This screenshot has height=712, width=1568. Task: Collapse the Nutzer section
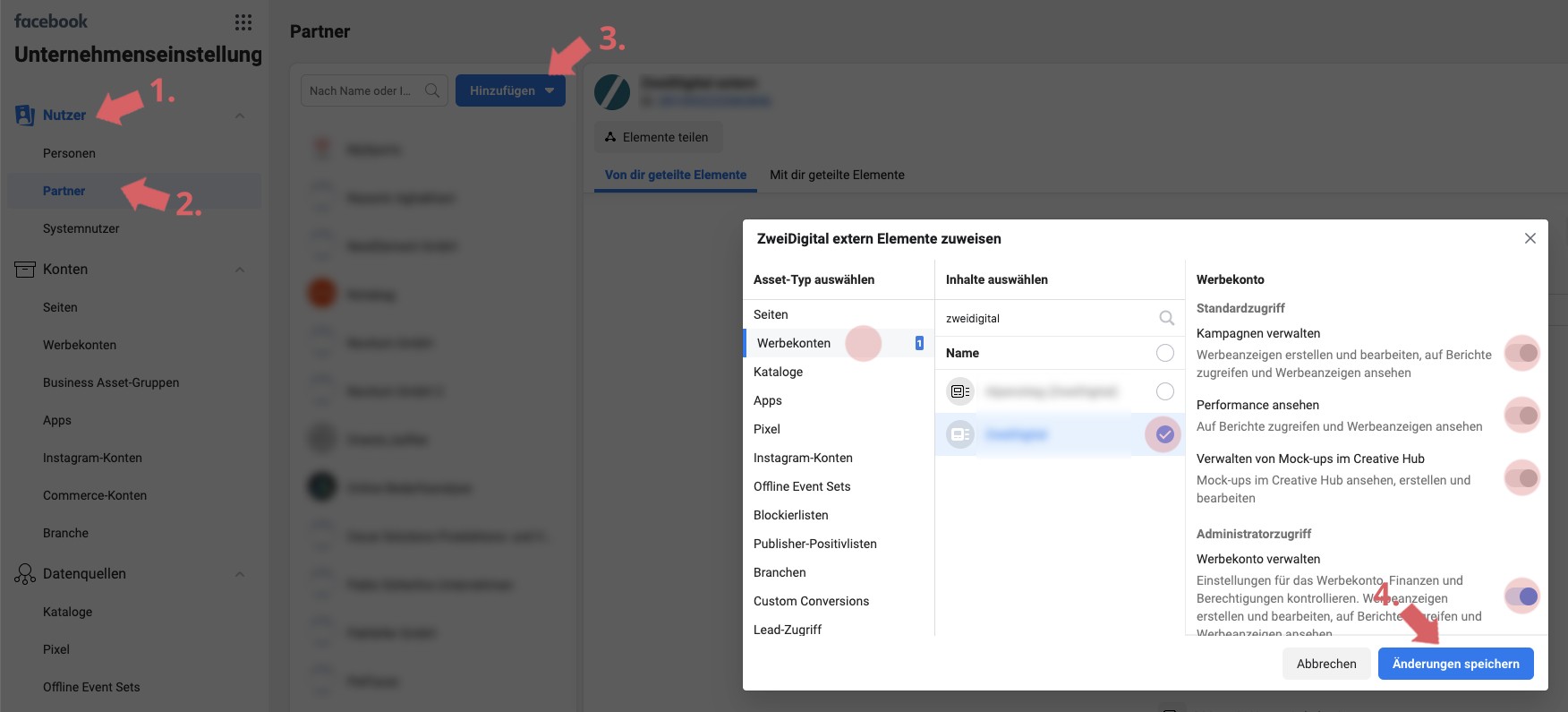click(x=240, y=116)
